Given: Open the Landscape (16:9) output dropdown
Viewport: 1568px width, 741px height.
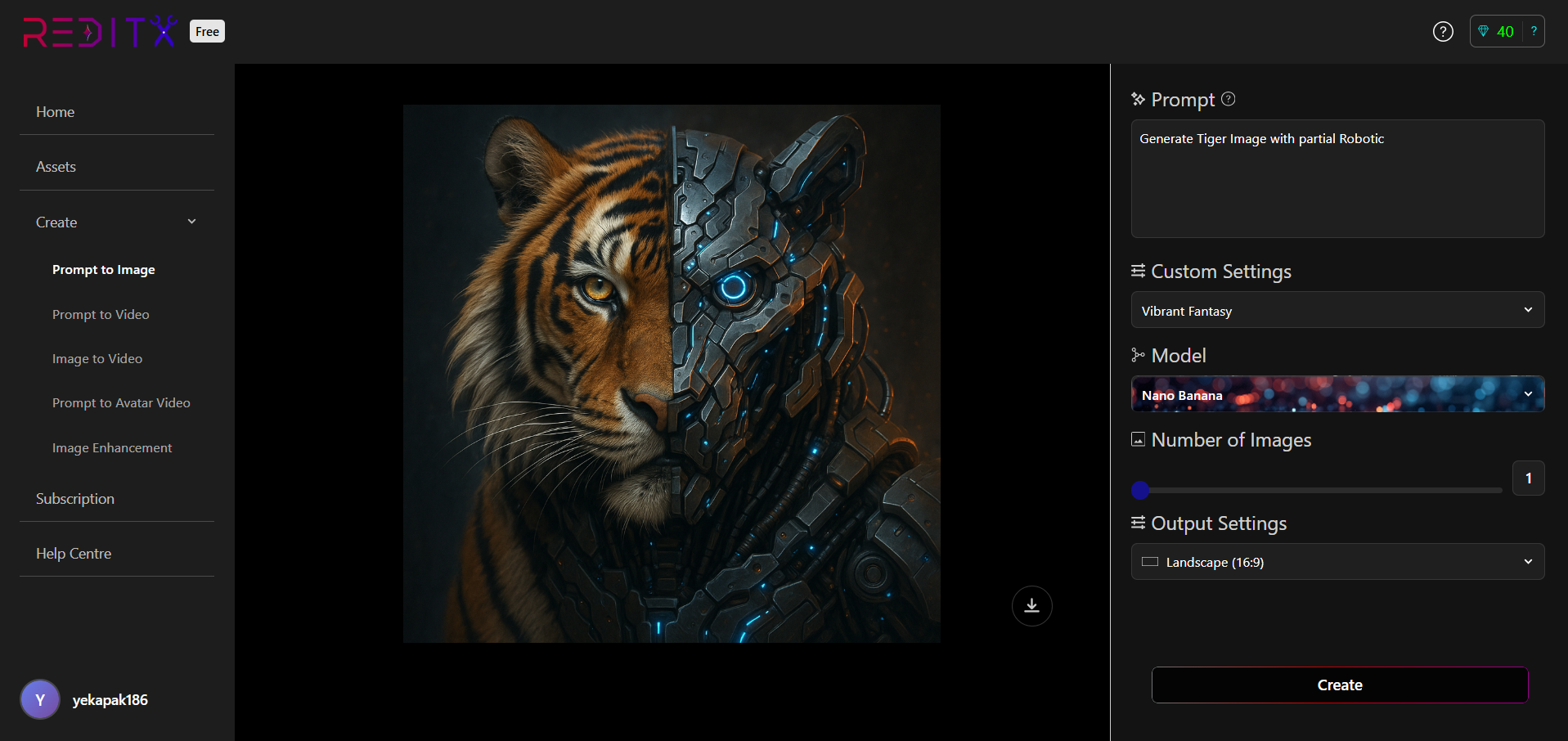Looking at the screenshot, I should tap(1337, 562).
